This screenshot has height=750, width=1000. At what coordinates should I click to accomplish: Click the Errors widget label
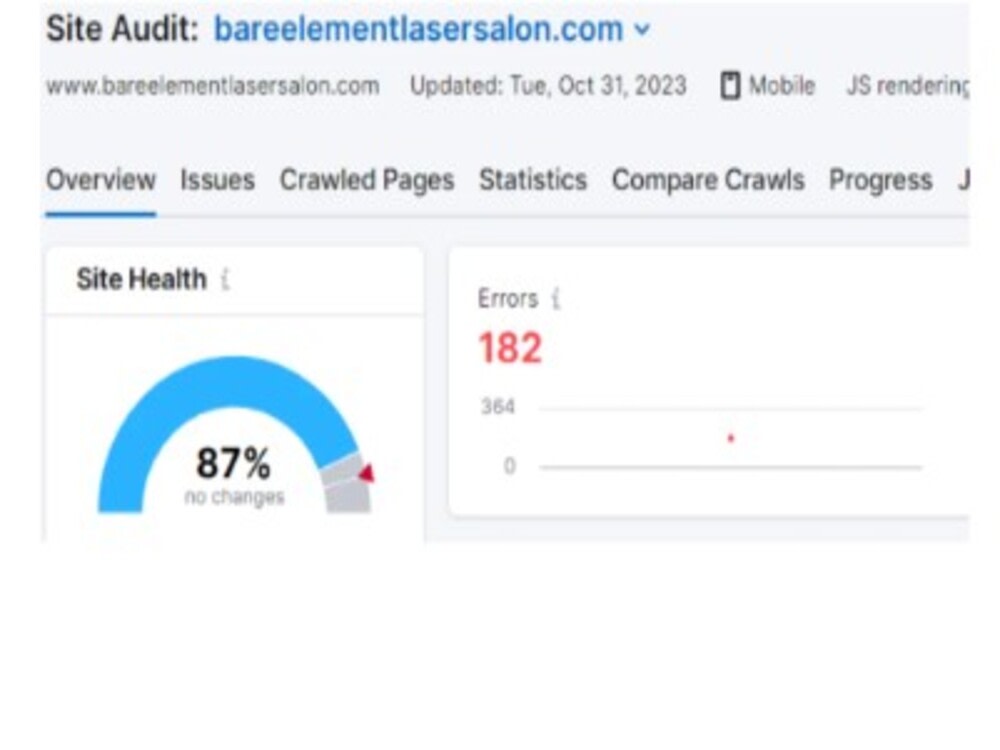click(x=508, y=298)
